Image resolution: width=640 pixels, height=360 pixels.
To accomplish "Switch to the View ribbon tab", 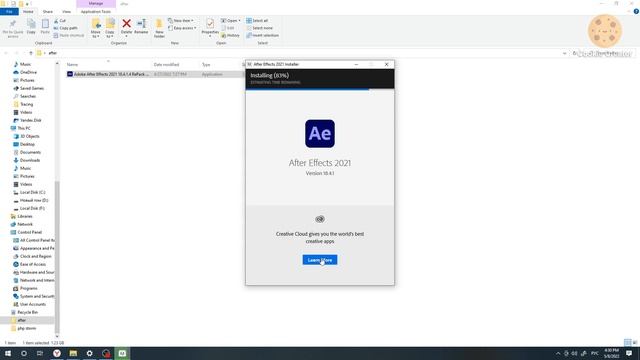I will [x=66, y=12].
